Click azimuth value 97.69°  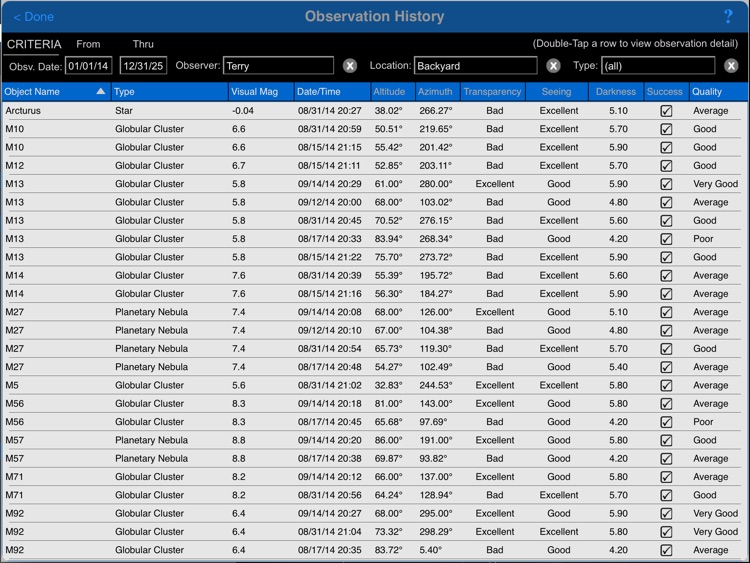click(433, 422)
